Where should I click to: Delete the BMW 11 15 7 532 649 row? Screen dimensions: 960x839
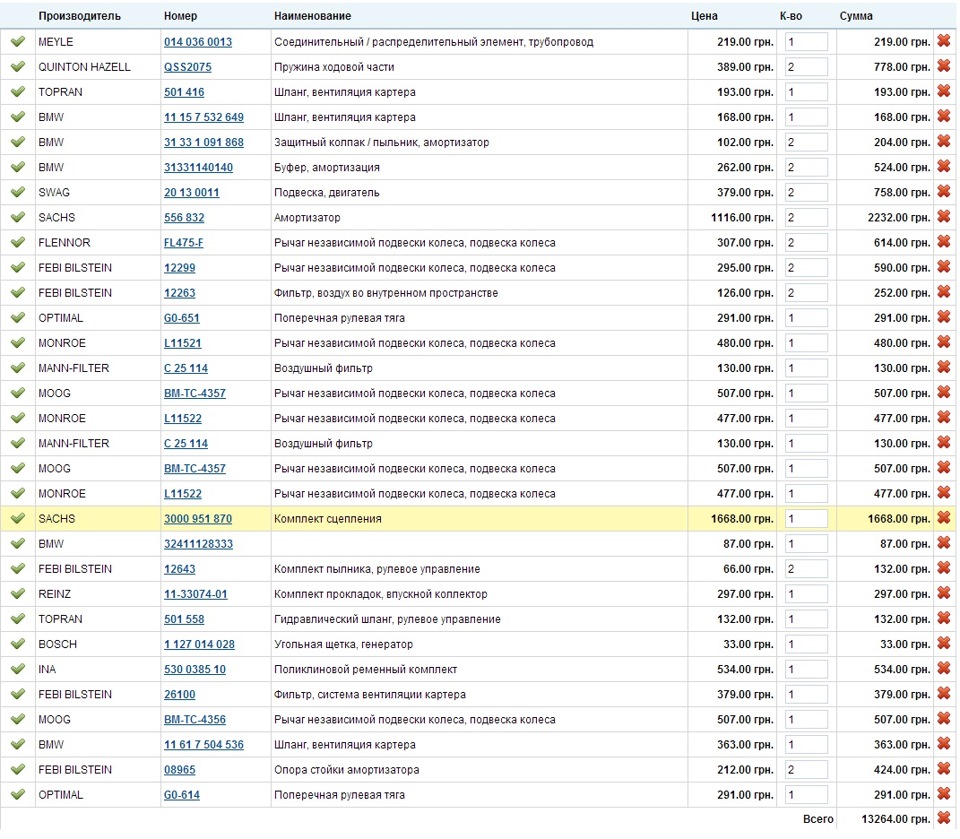(x=943, y=116)
